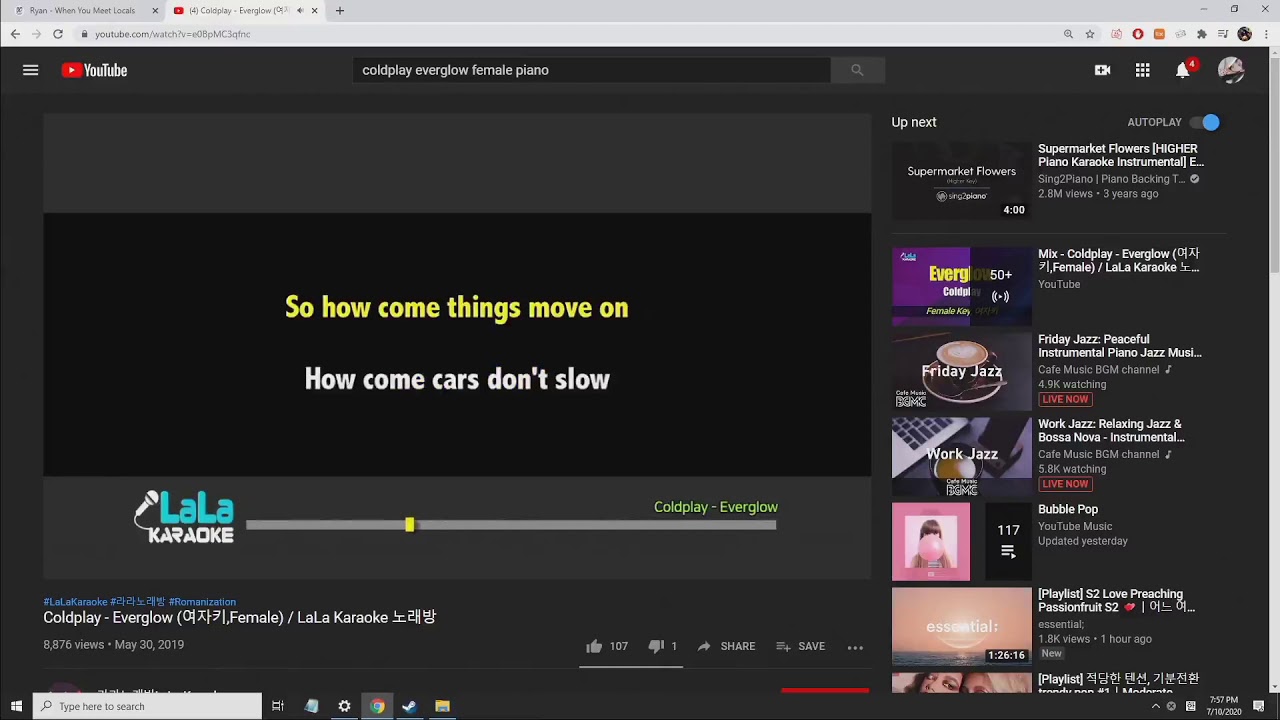Image resolution: width=1280 pixels, height=720 pixels.
Task: Click inside the YouTube search field
Action: click(591, 70)
